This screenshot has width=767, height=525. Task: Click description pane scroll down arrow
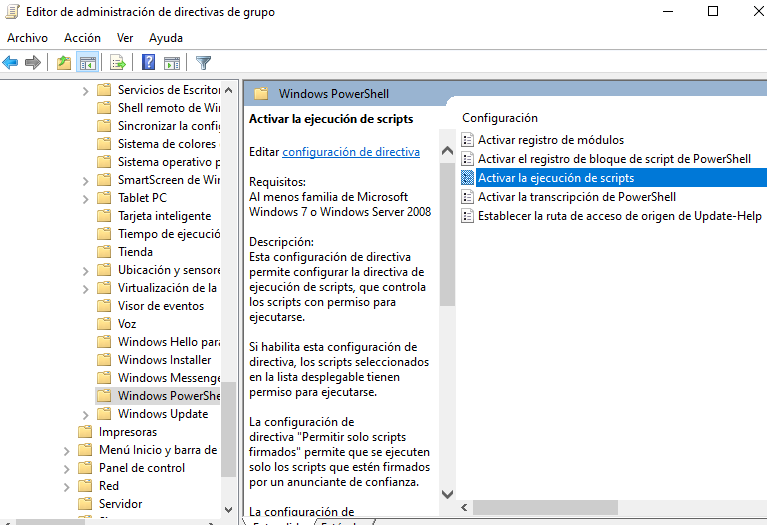click(447, 494)
